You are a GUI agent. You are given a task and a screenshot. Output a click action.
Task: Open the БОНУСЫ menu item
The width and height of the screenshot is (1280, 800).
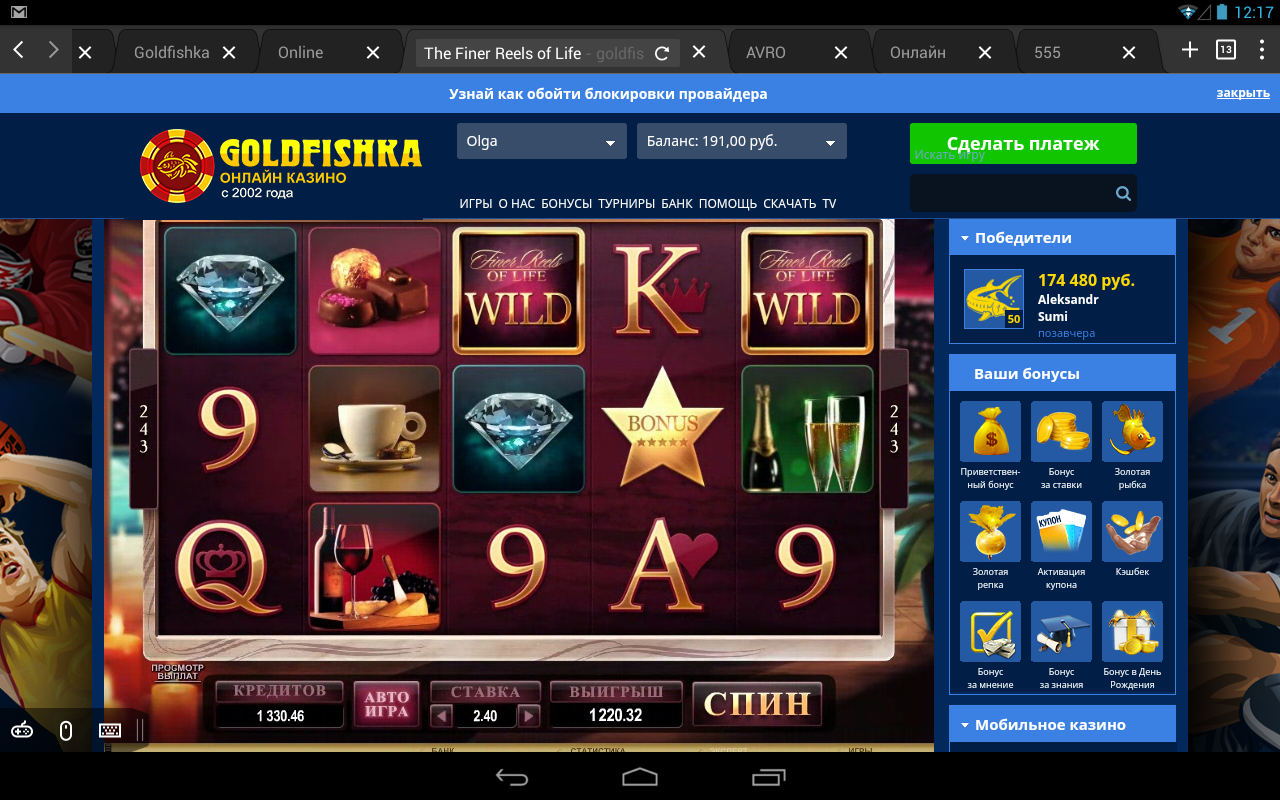(566, 203)
